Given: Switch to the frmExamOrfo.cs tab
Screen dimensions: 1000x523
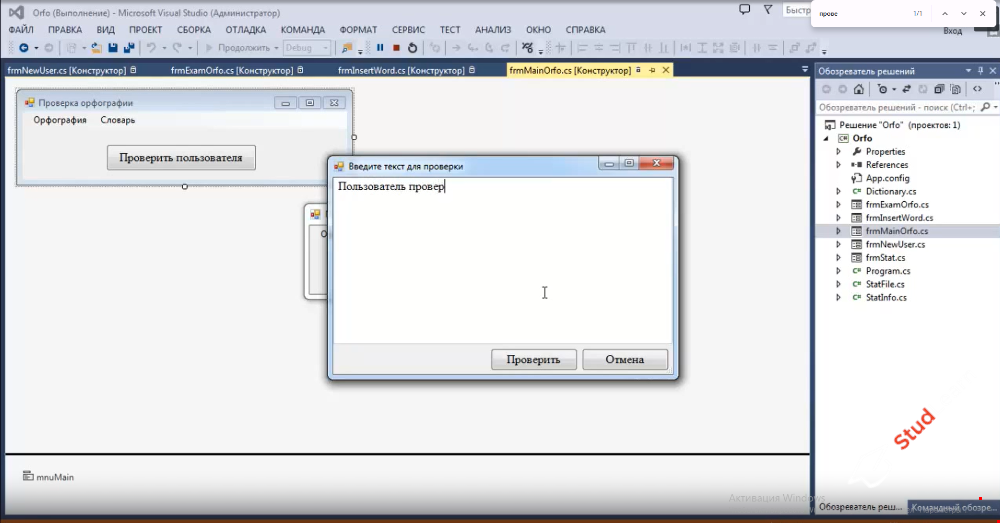Looking at the screenshot, I should click(x=231, y=70).
